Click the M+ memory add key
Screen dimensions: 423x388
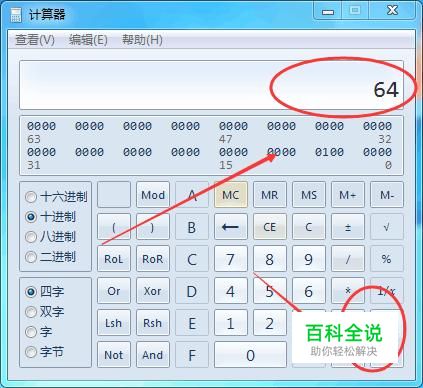(348, 195)
